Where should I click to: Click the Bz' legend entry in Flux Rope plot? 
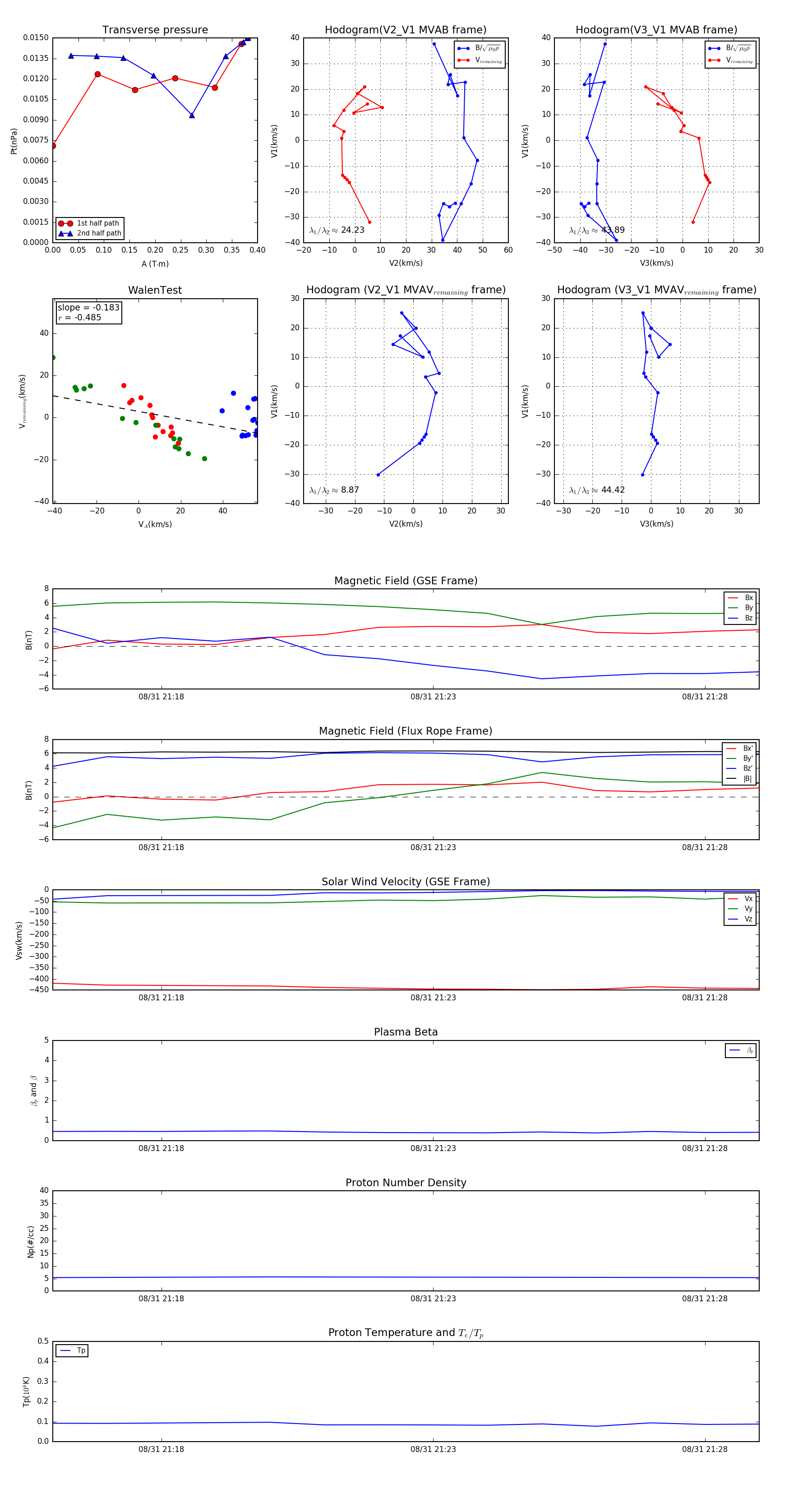(739, 768)
